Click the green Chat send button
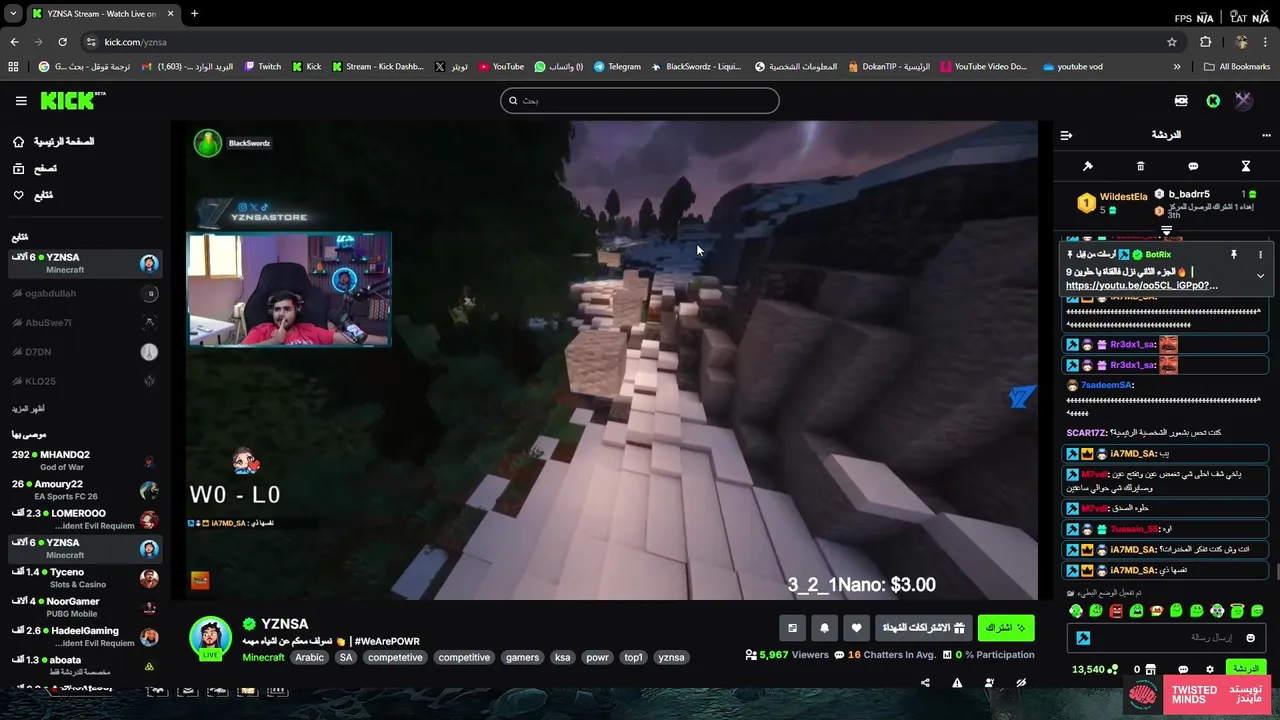Image resolution: width=1280 pixels, height=720 pixels. coord(1245,669)
